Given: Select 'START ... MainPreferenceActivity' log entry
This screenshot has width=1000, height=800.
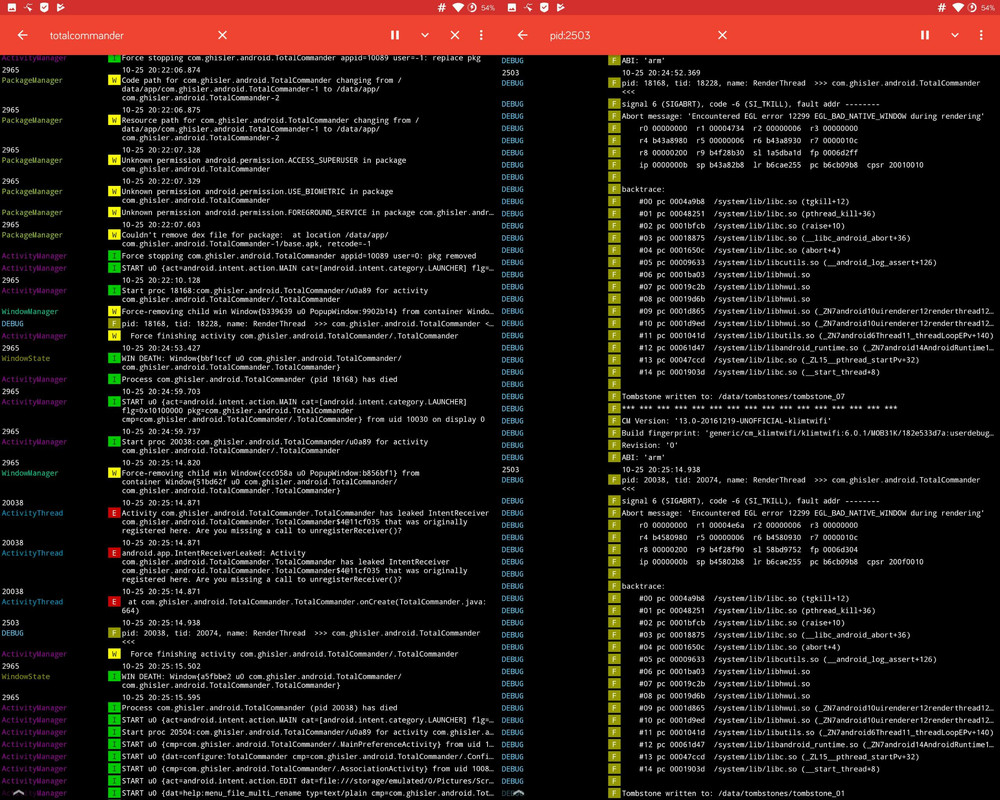Looking at the screenshot, I should (249, 744).
